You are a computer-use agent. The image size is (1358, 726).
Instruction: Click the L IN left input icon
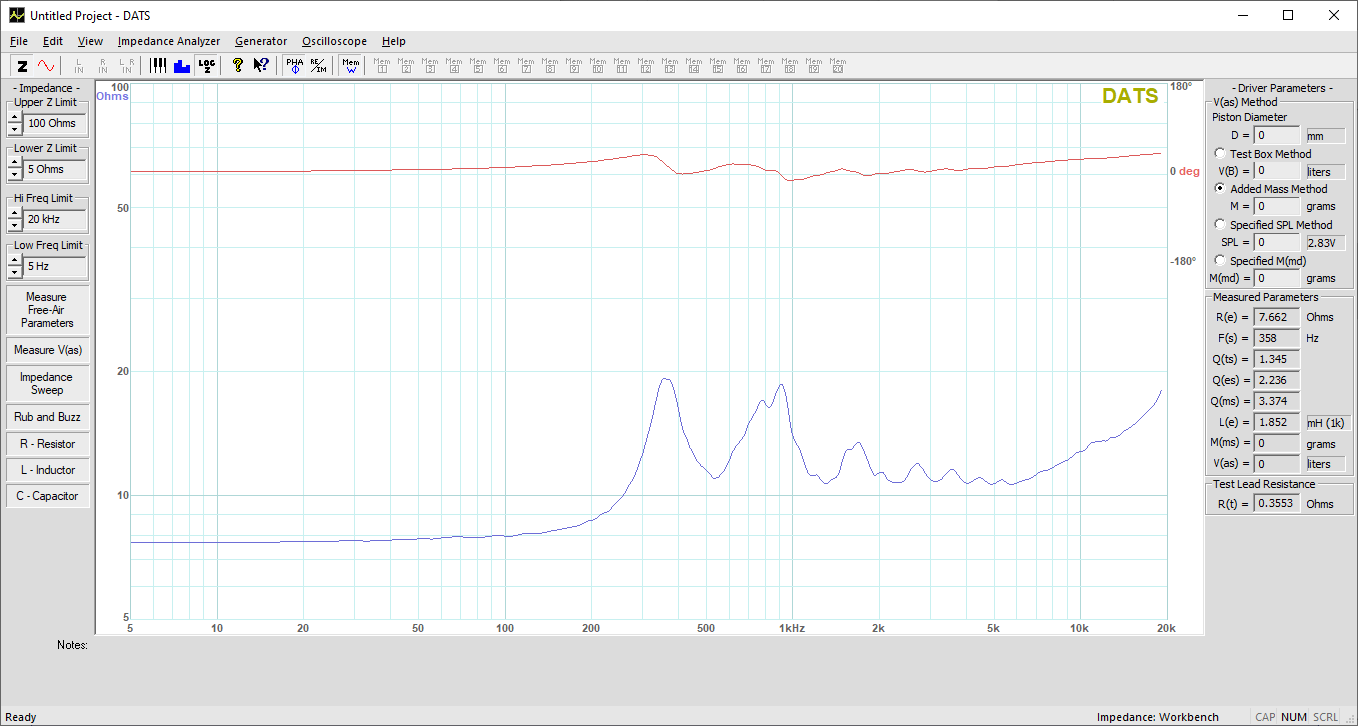click(x=79, y=66)
